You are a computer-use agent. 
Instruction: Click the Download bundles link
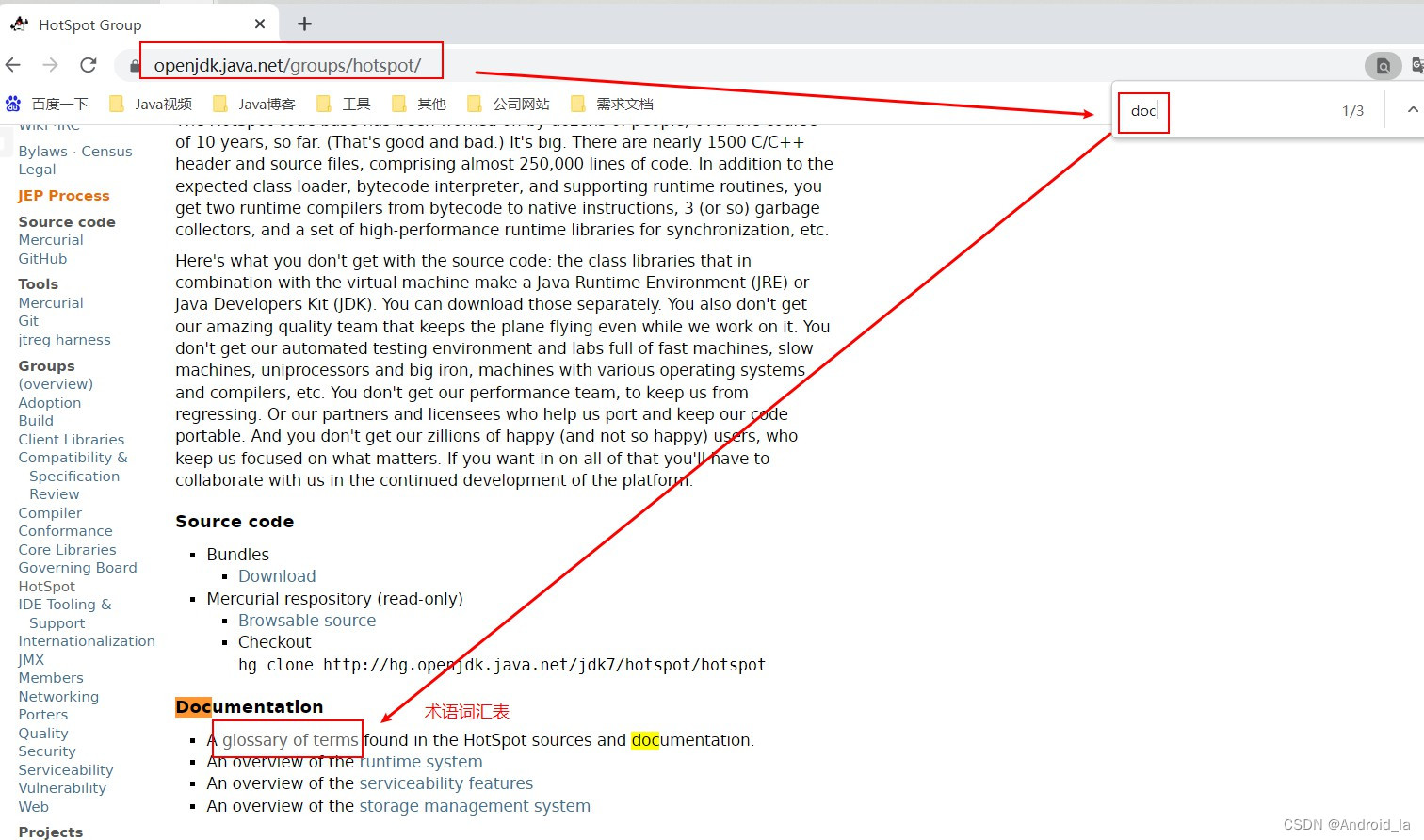pyautogui.click(x=277, y=576)
